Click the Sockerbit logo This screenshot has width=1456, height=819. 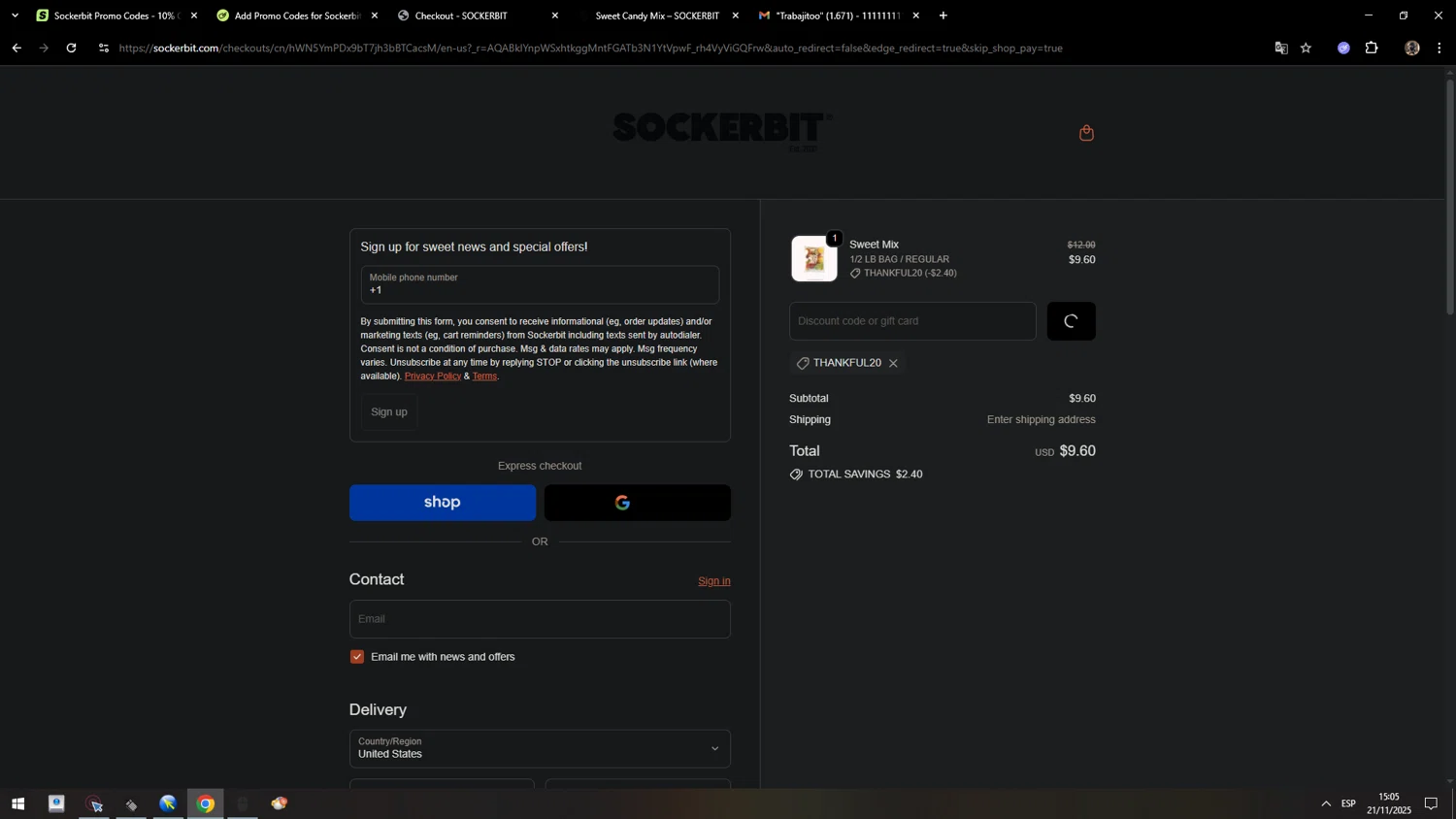722,131
